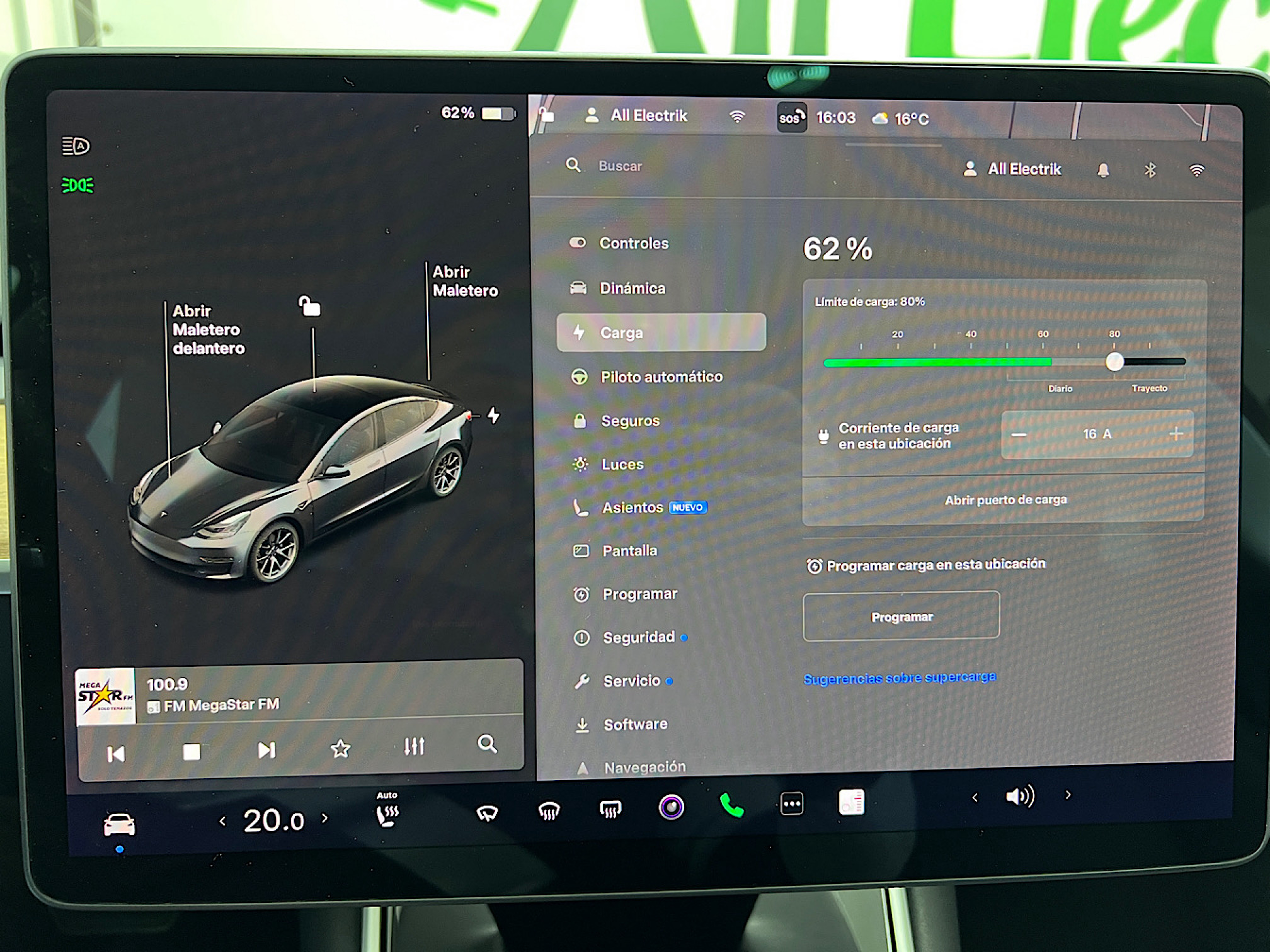This screenshot has width=1270, height=952.
Task: Toggle rear defrost in the bottom bar
Action: [x=610, y=809]
